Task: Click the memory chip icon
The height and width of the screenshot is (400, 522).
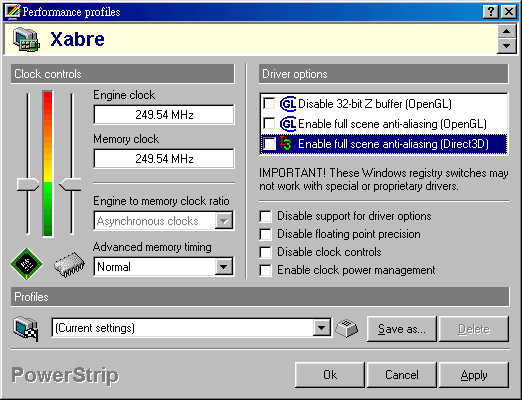Action: click(x=69, y=265)
